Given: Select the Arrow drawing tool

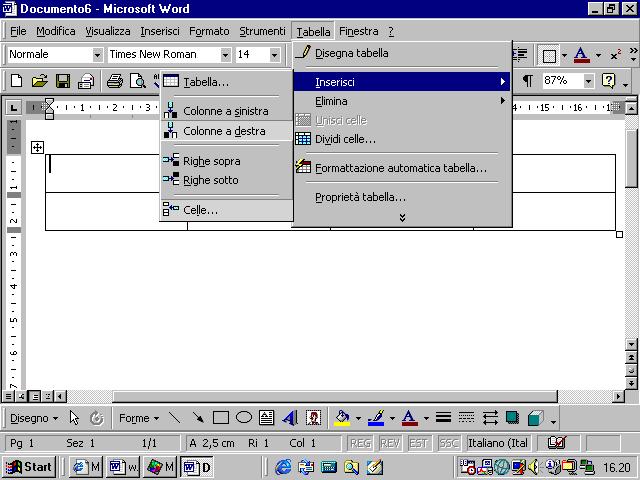Looking at the screenshot, I should (x=198, y=418).
